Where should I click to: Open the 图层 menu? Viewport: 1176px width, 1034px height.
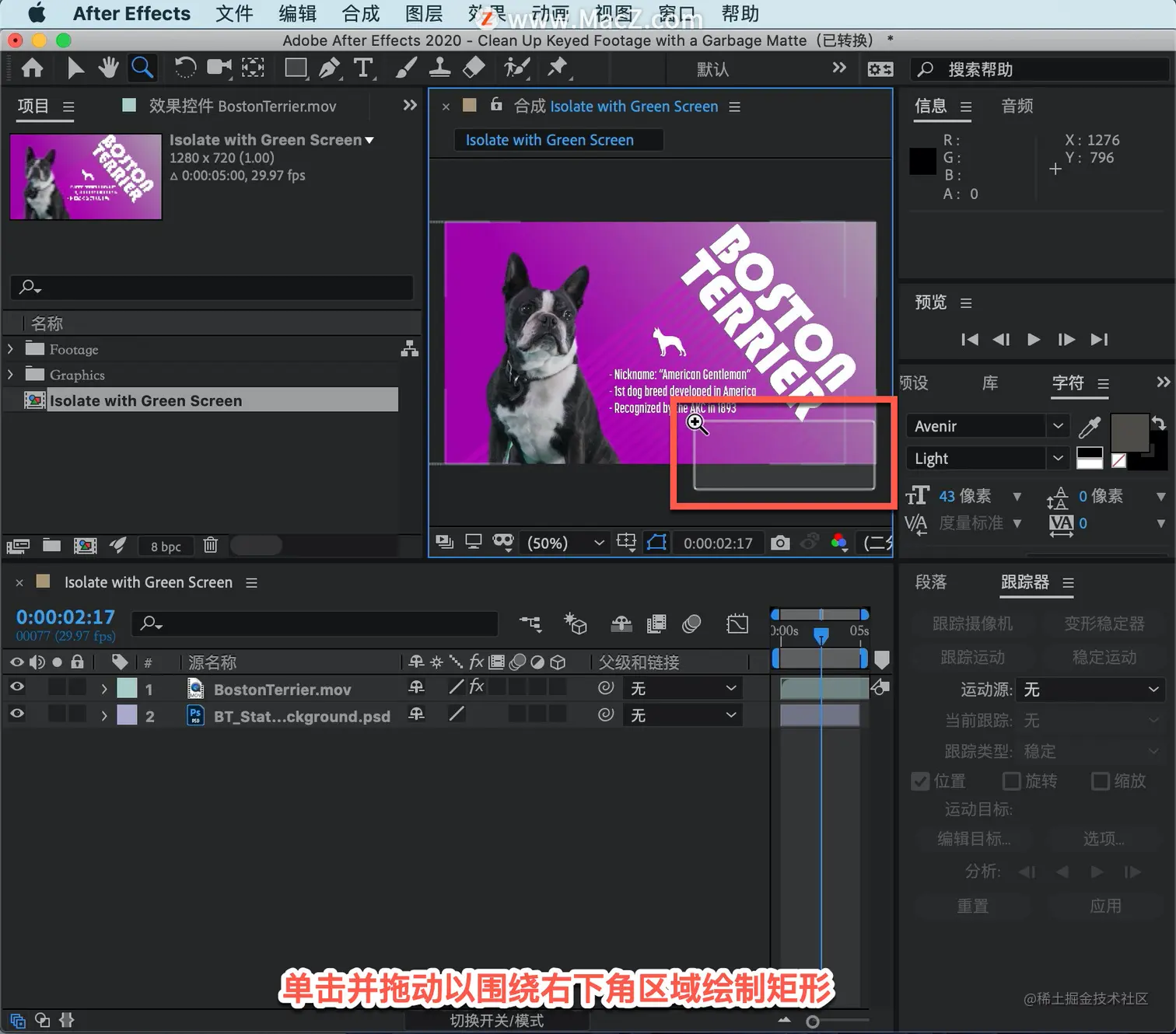pyautogui.click(x=424, y=14)
